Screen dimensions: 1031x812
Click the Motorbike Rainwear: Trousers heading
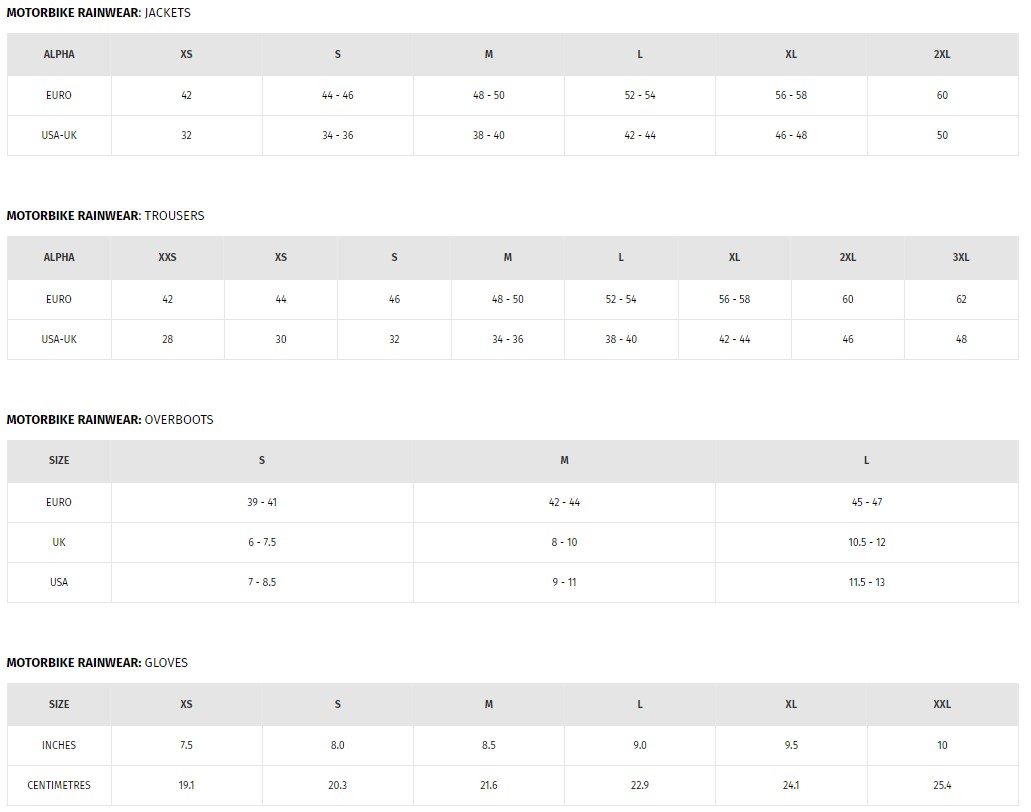coord(105,216)
